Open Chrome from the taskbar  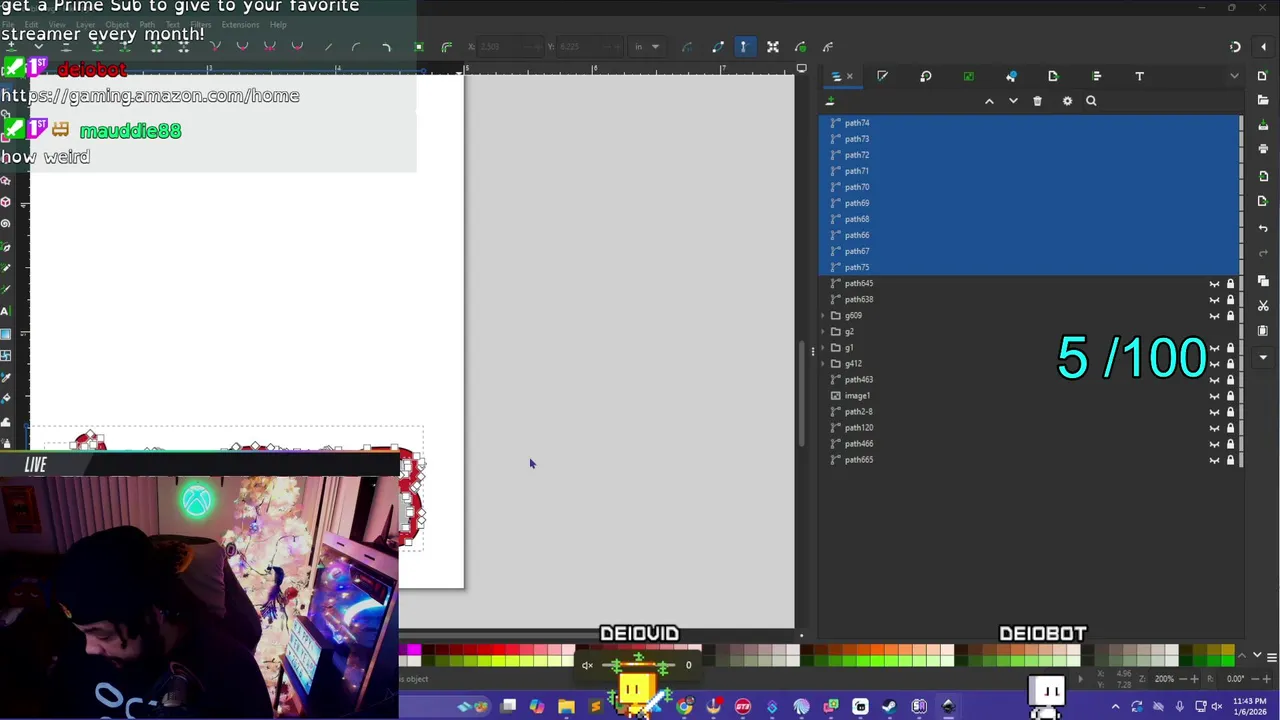[684, 707]
